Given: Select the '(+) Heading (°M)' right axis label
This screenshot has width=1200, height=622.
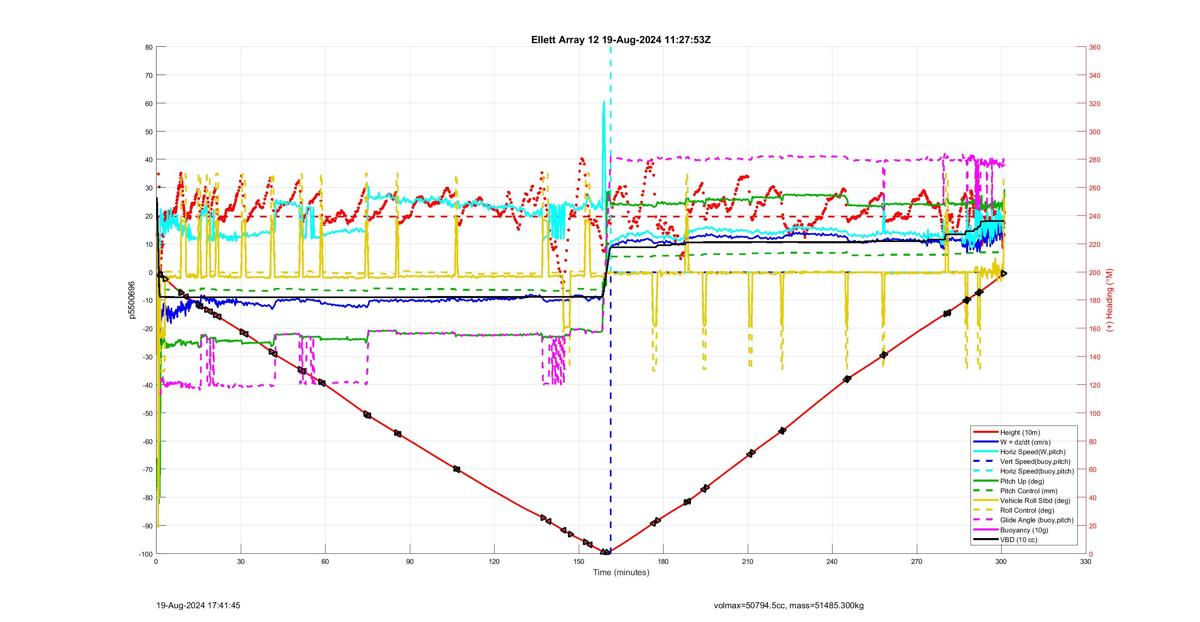Looking at the screenshot, I should coord(1110,300).
